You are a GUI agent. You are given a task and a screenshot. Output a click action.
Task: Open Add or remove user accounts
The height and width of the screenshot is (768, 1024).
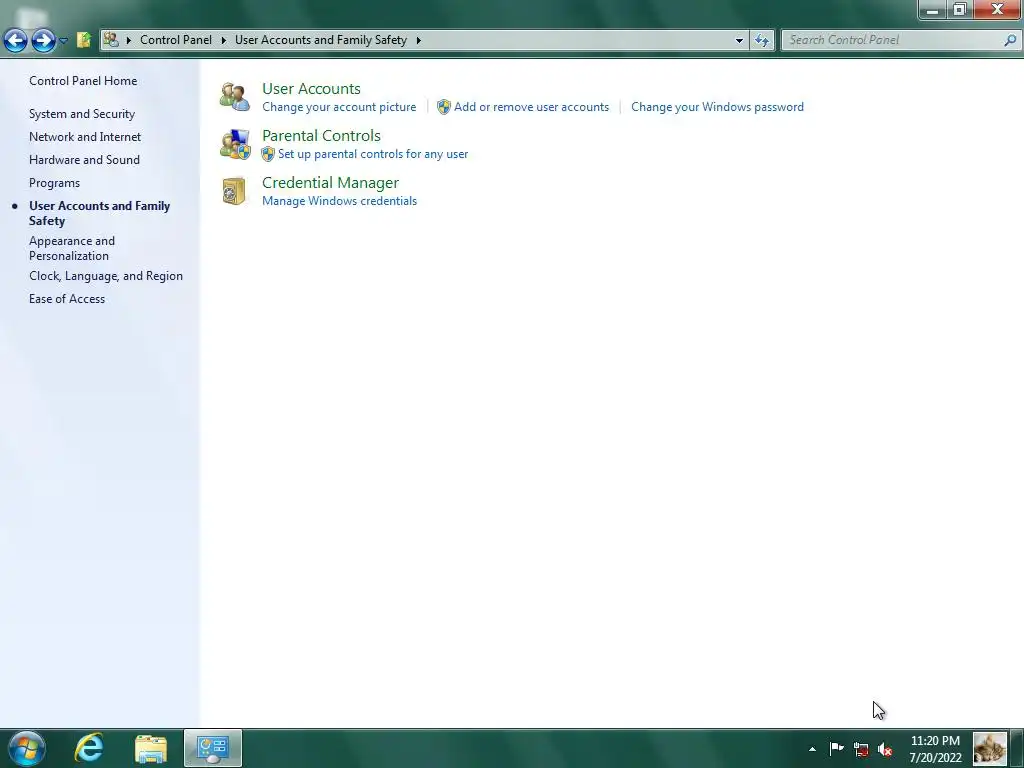pos(531,107)
